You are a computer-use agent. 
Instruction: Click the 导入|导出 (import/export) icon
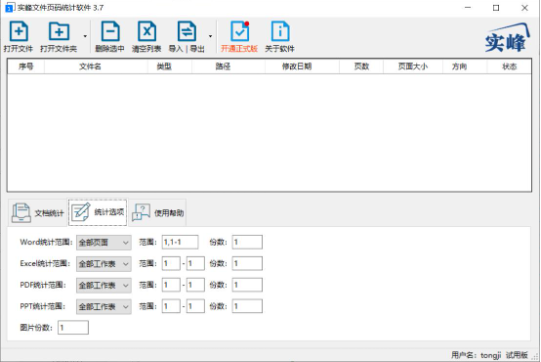click(187, 31)
